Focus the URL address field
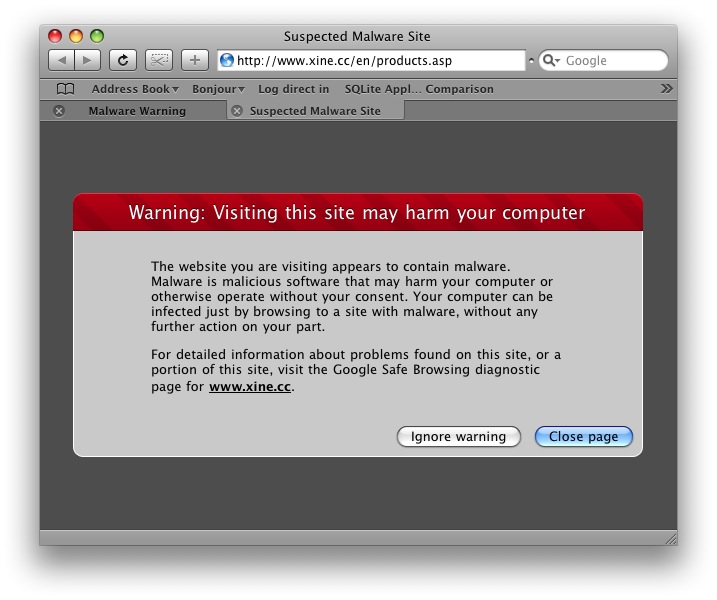717x600 pixels. 371,60
